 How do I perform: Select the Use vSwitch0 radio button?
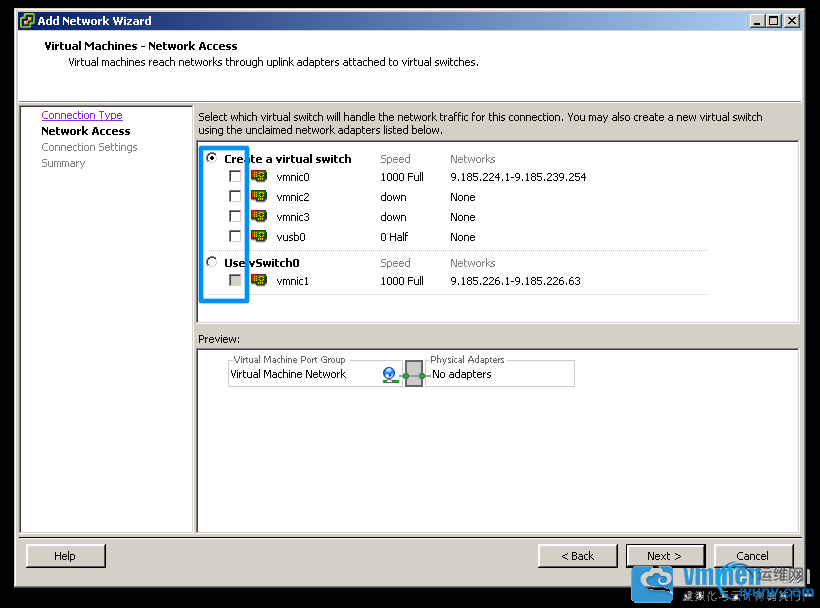[212, 262]
